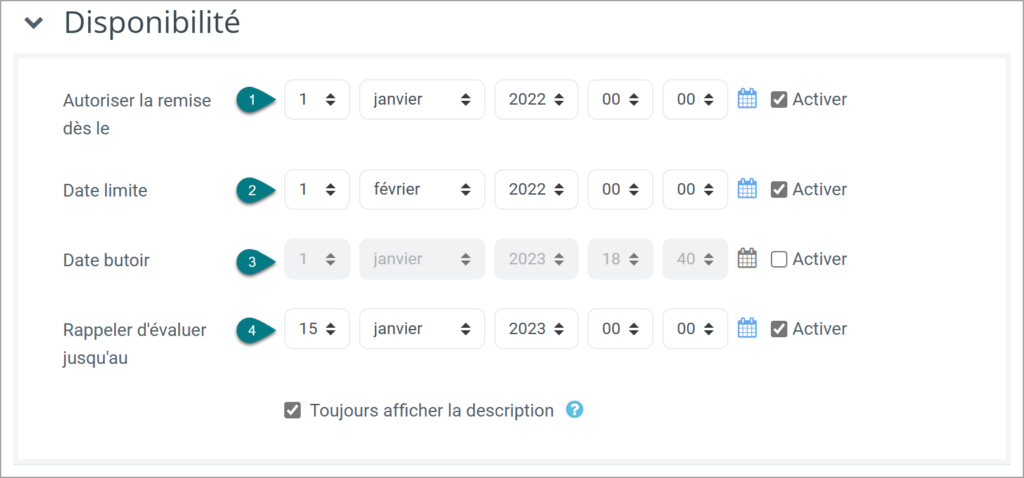Uncheck Activer for Autoriser la remise
Image resolution: width=1024 pixels, height=478 pixels.
point(778,99)
